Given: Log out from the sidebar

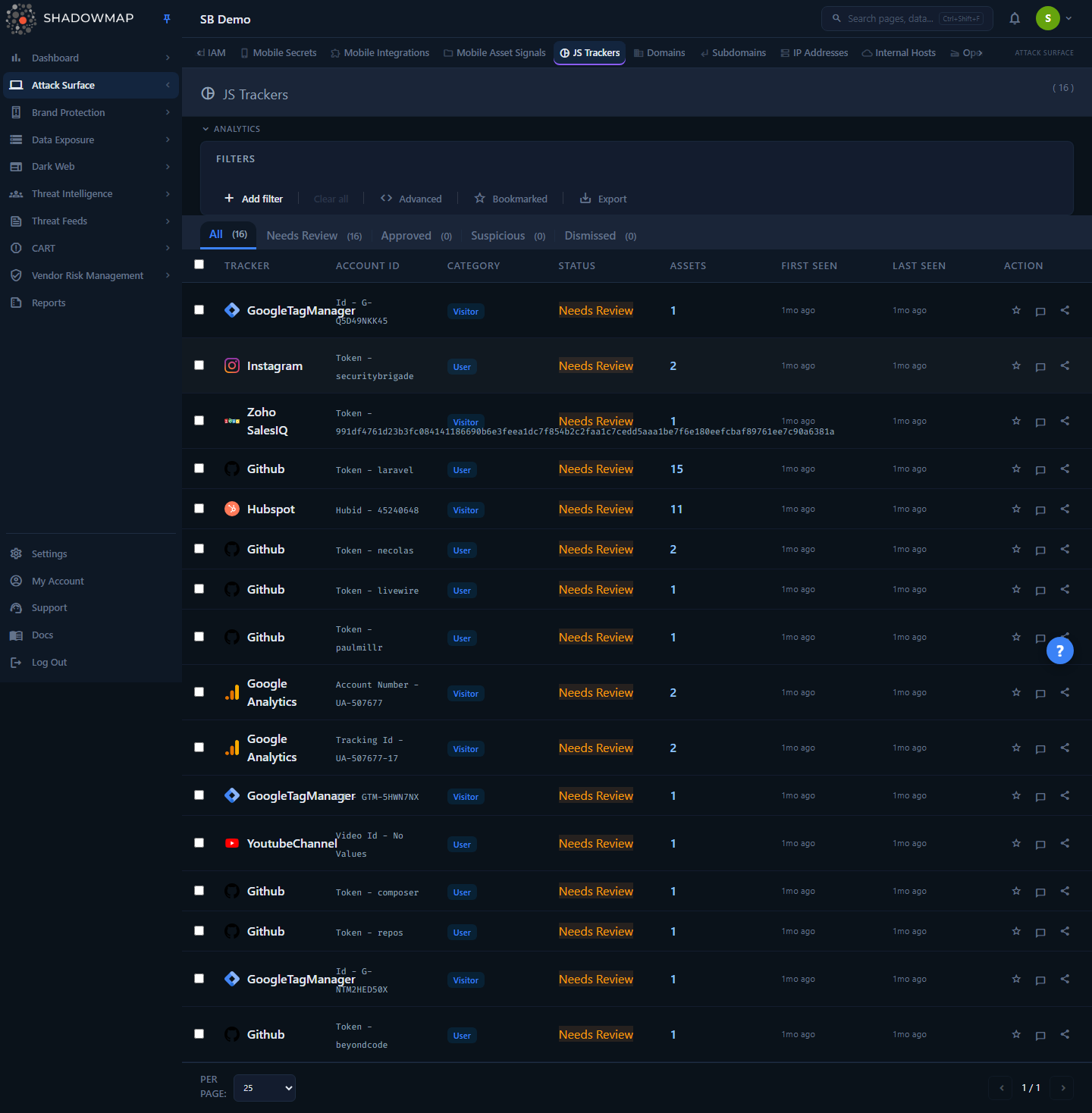Looking at the screenshot, I should pyautogui.click(x=91, y=663).
